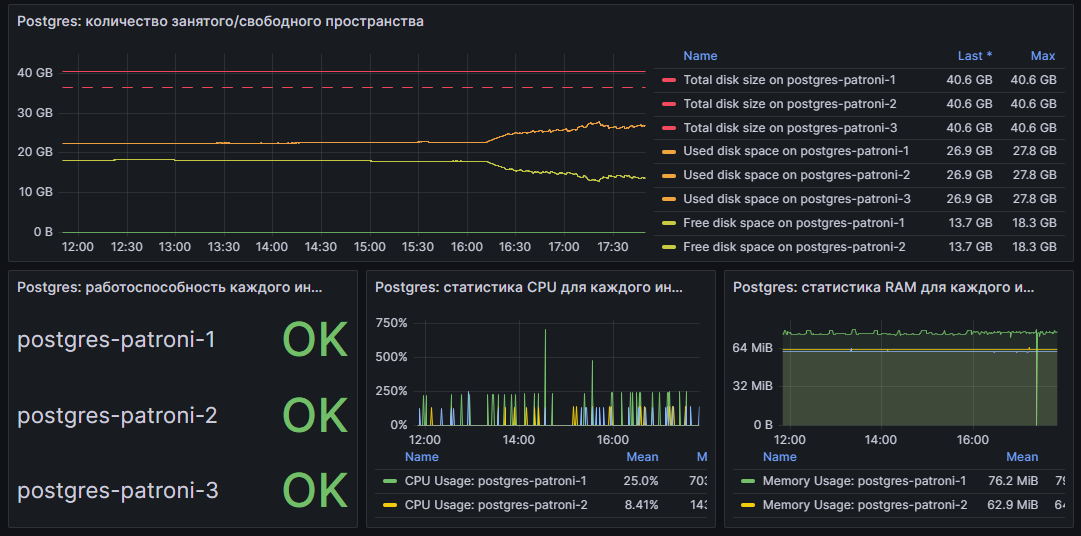Click orange swatch of Used disk space postgres-patroni-2
Viewport: 1081px width, 536px height.
[669, 176]
